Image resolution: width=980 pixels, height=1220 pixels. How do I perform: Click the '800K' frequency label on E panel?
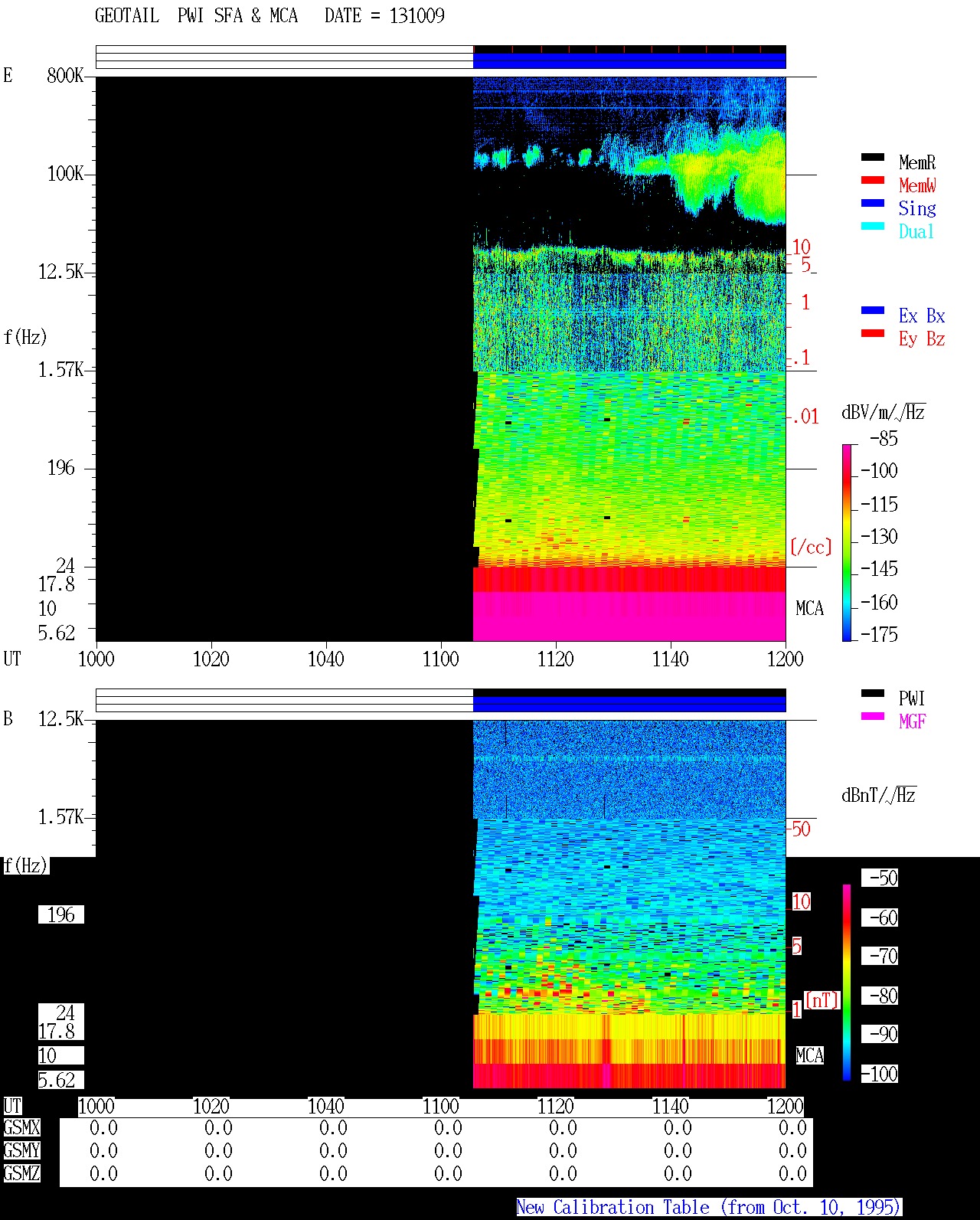65,75
